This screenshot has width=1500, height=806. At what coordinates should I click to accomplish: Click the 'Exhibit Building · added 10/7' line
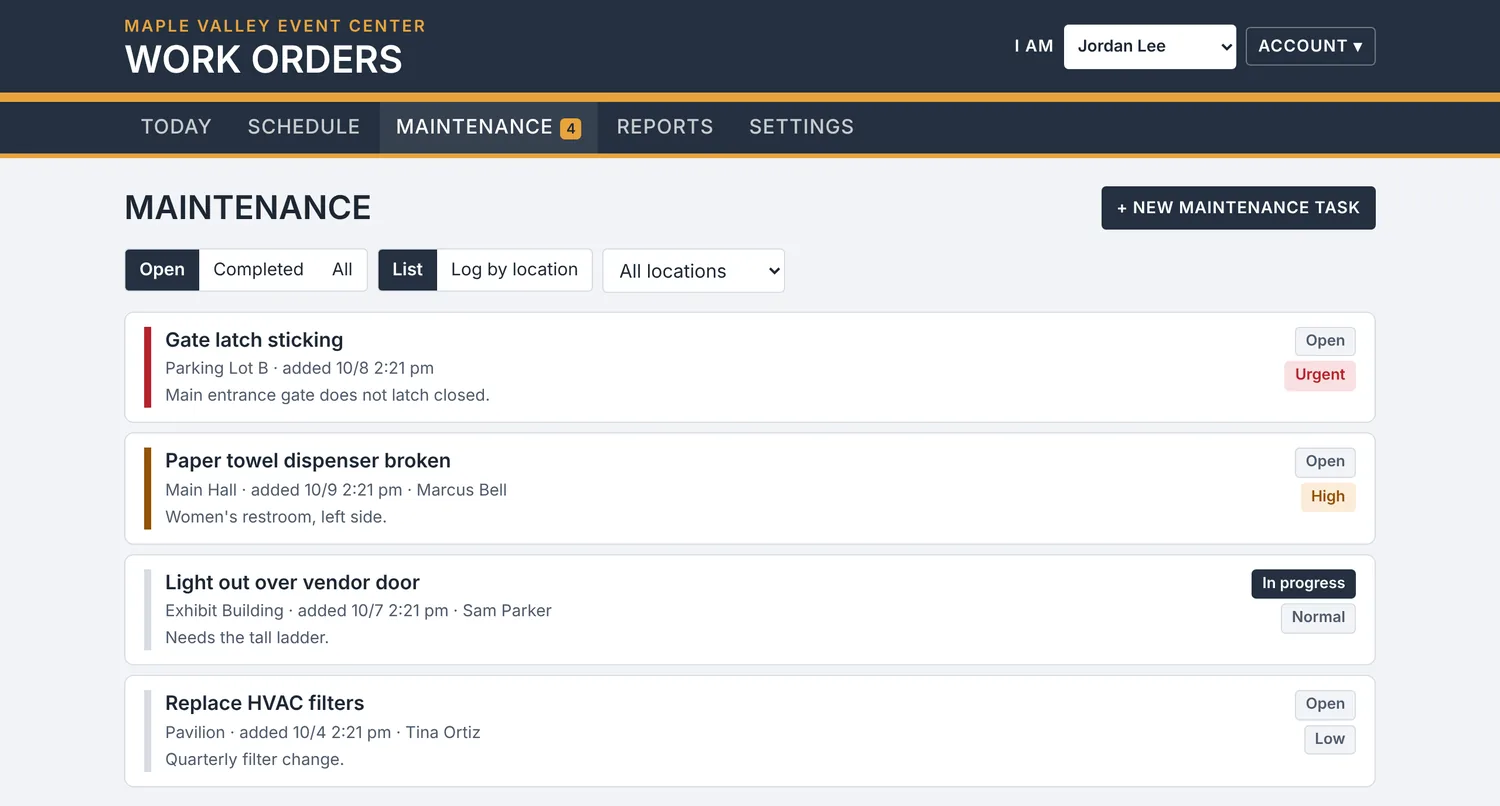pos(358,611)
